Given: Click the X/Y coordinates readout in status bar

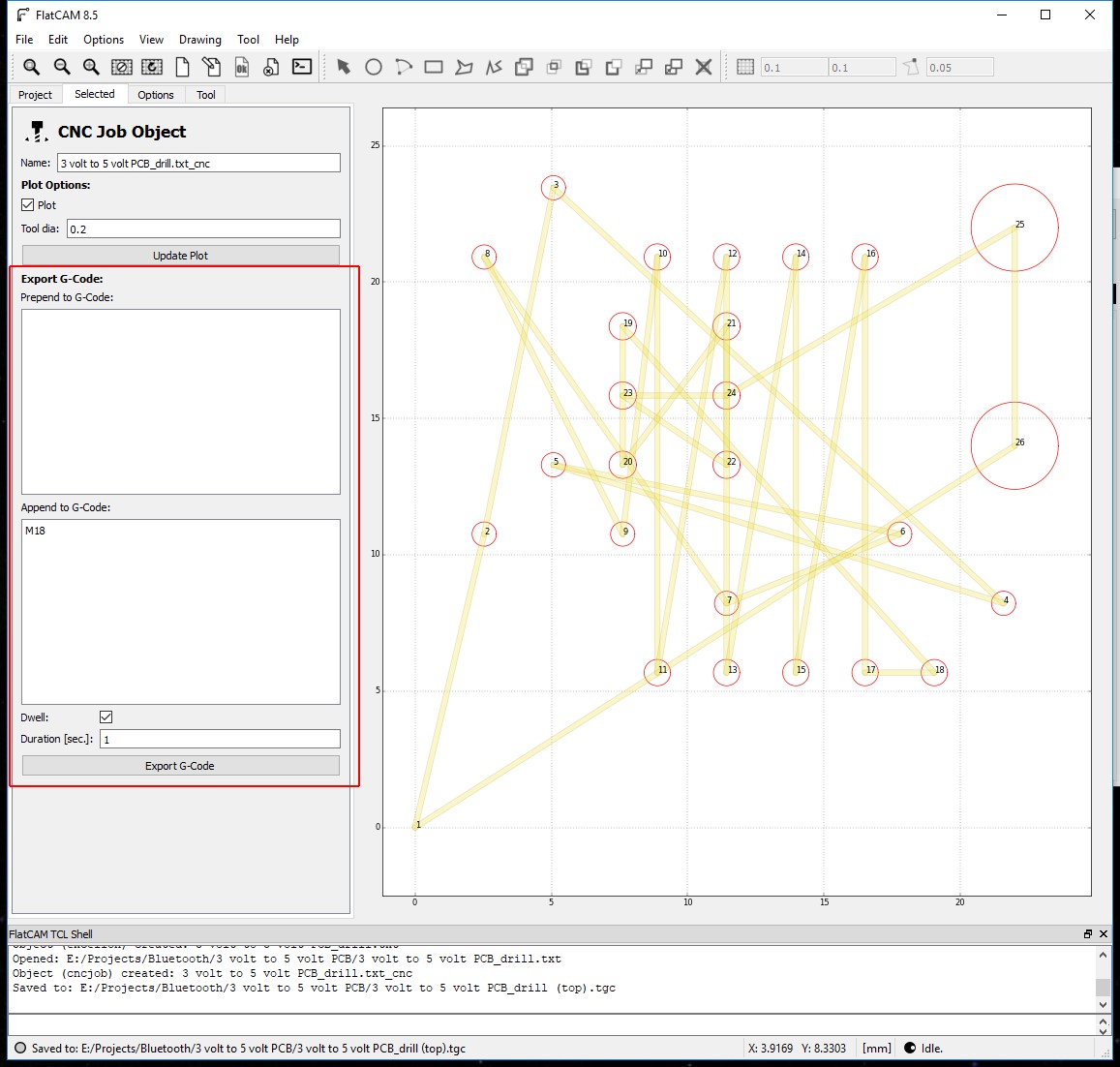Looking at the screenshot, I should [797, 1049].
